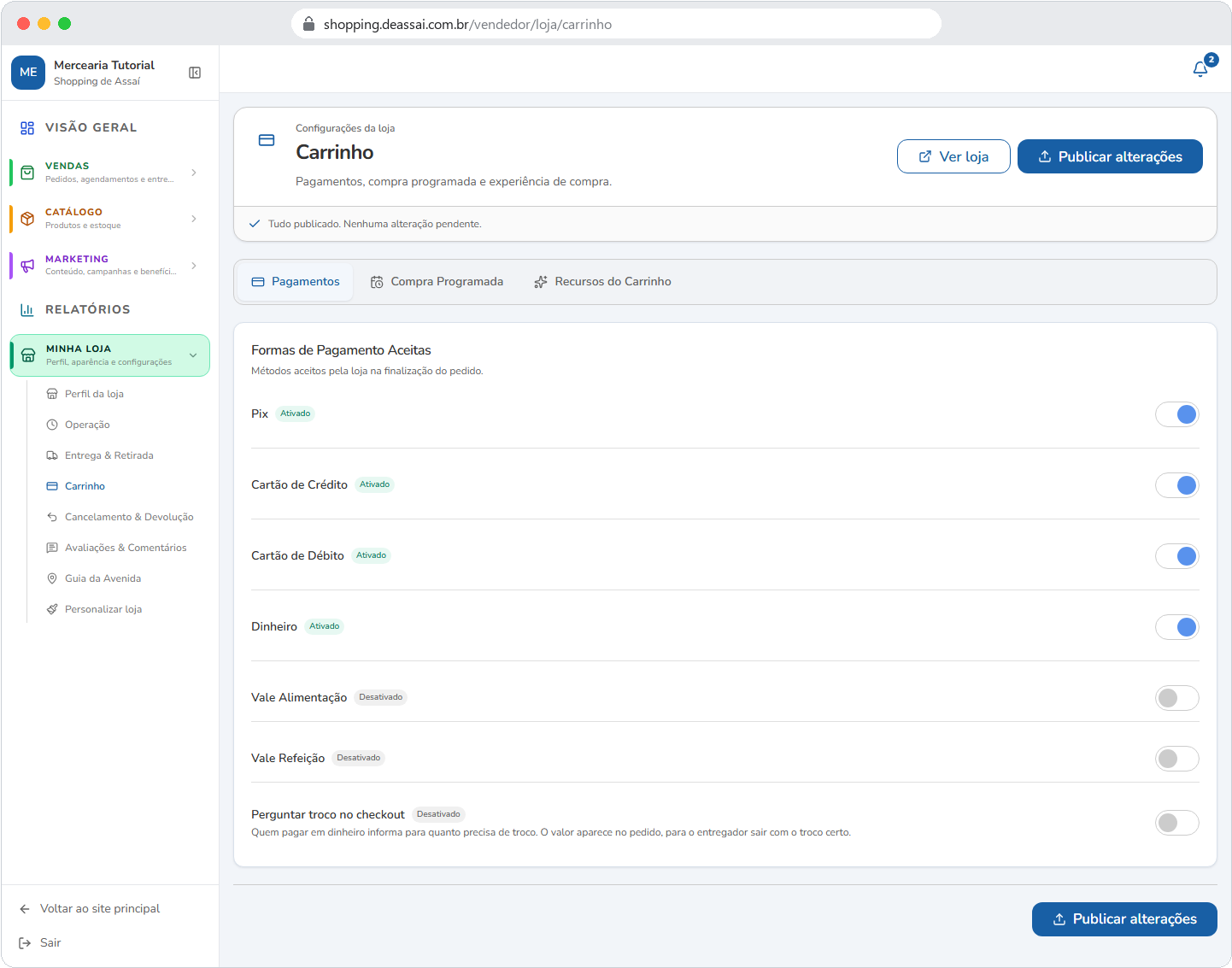Switch to the Compra Programada tab
Viewport: 1232px width, 968px height.
(x=437, y=282)
